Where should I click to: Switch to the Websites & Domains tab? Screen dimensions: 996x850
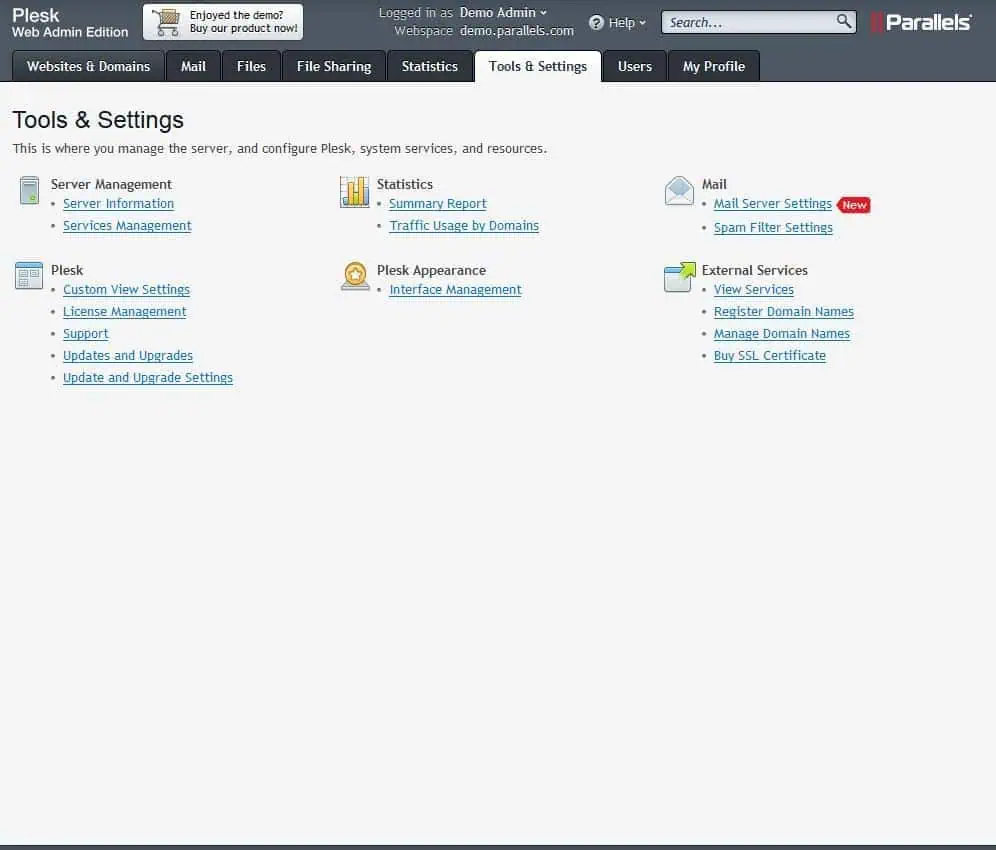coord(88,66)
